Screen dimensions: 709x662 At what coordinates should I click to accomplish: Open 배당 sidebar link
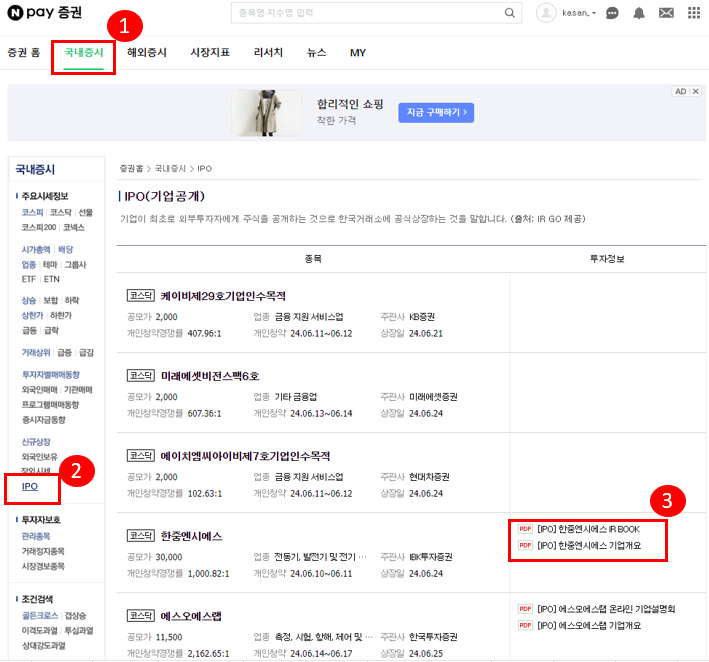[66, 250]
